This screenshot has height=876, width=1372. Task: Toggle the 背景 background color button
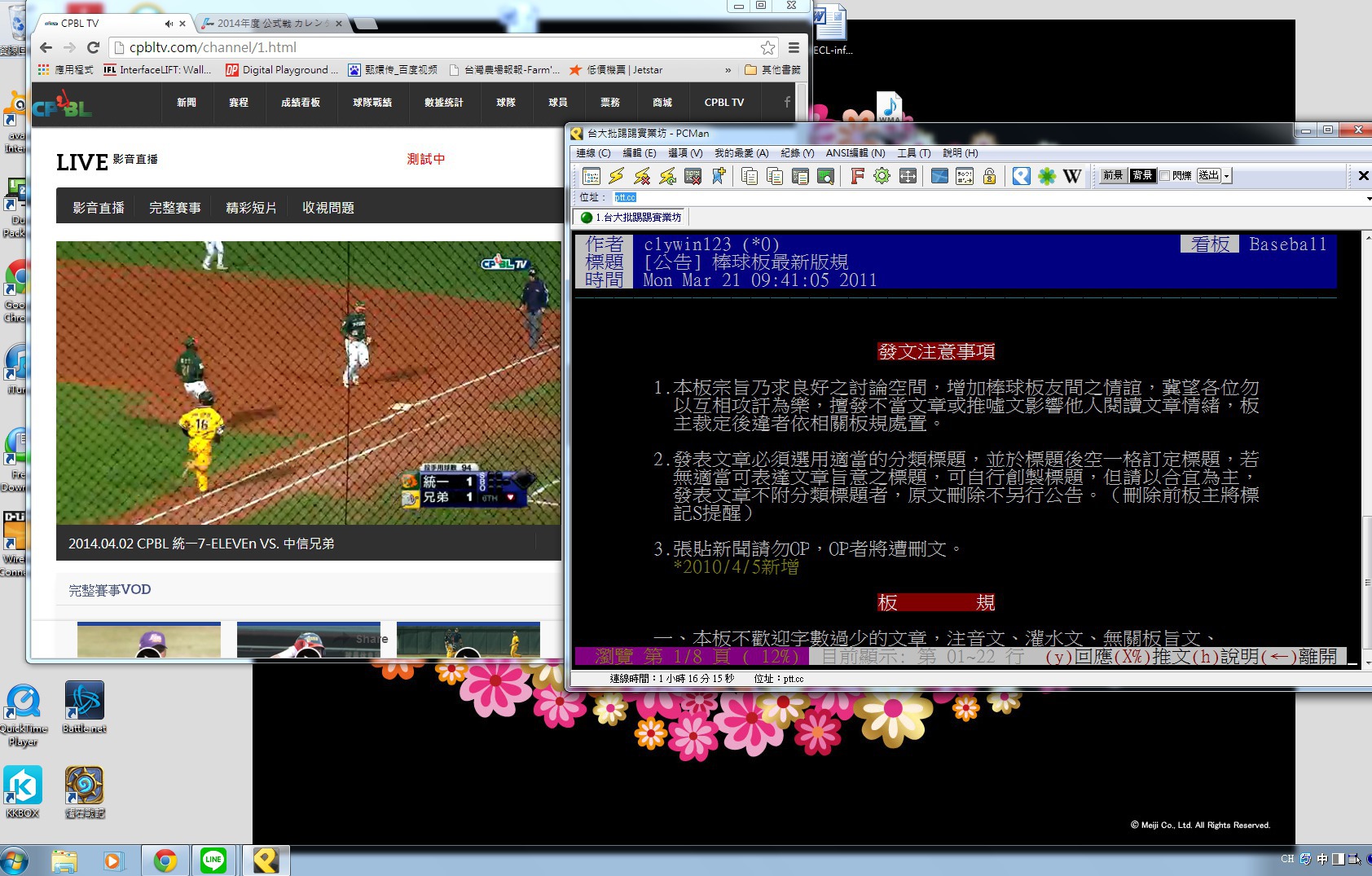click(1143, 175)
